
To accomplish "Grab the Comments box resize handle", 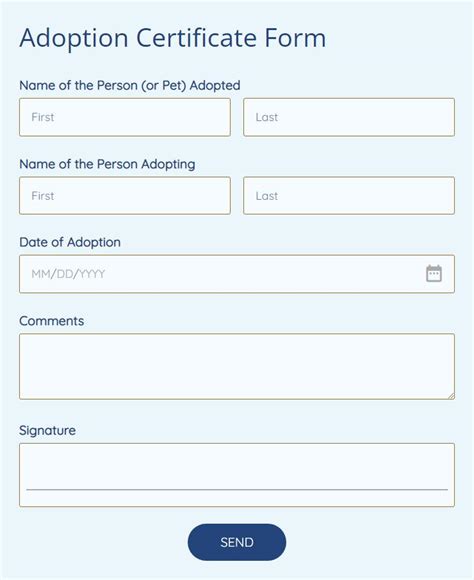I will pyautogui.click(x=451, y=396).
